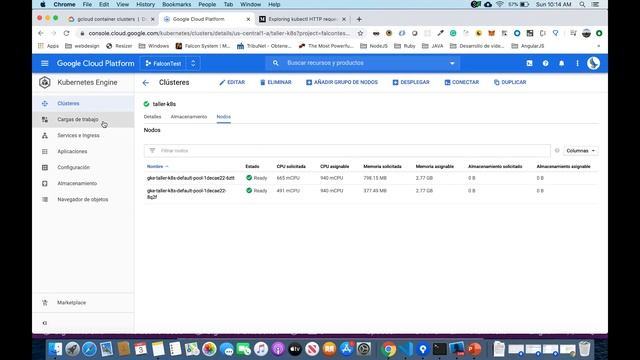Open Services e Ingress in the sidebar
The width and height of the screenshot is (640, 360).
point(83,136)
